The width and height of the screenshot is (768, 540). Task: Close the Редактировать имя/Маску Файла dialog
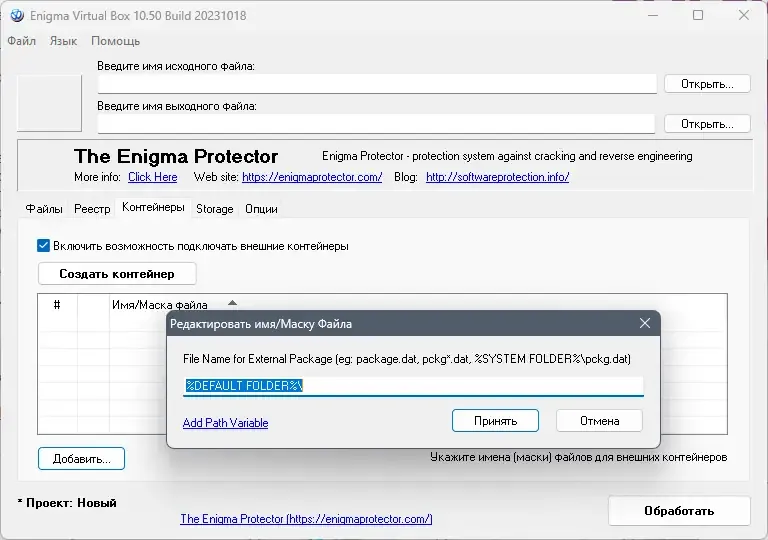645,323
